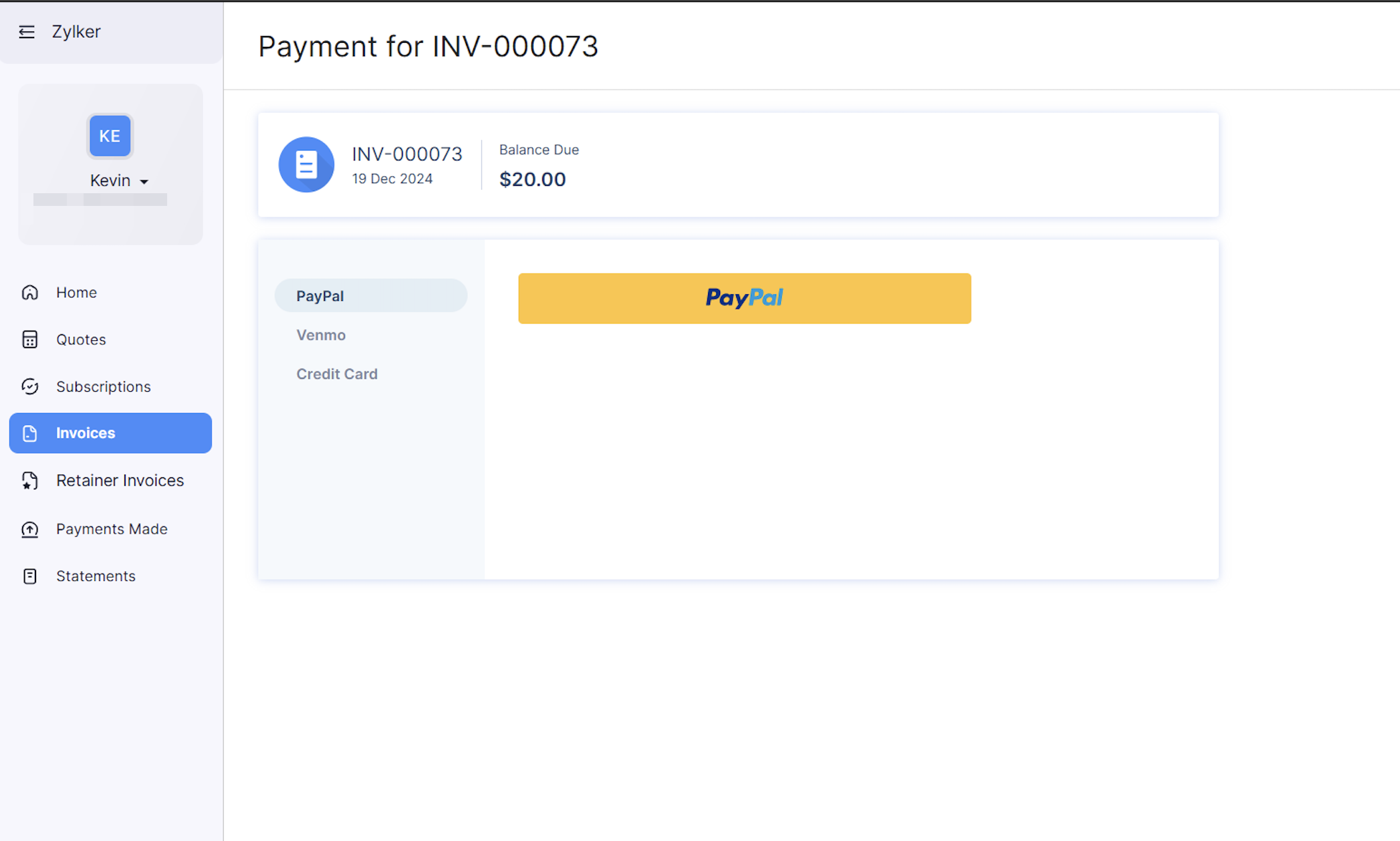Screen dimensions: 1400x841
Task: Switch payment method to Venmo
Action: [x=321, y=335]
